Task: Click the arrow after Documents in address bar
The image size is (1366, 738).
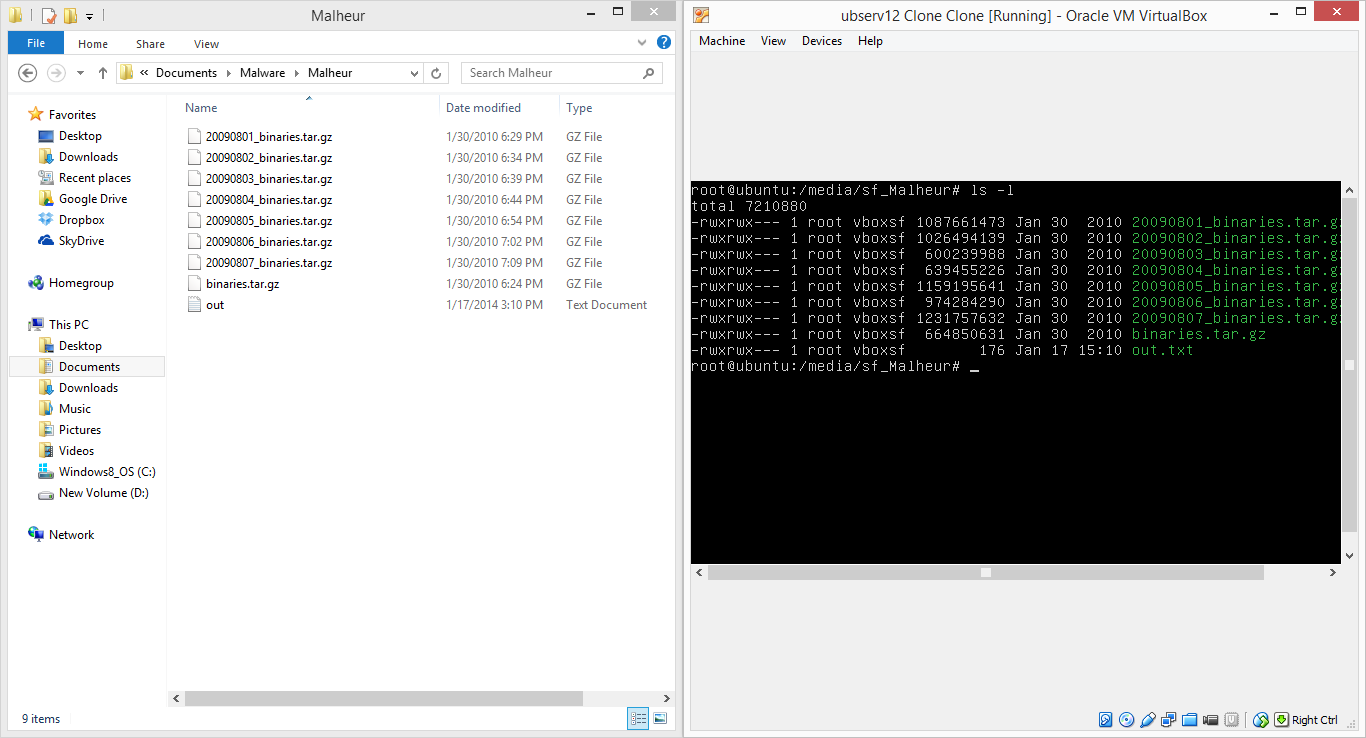Action: pos(229,73)
